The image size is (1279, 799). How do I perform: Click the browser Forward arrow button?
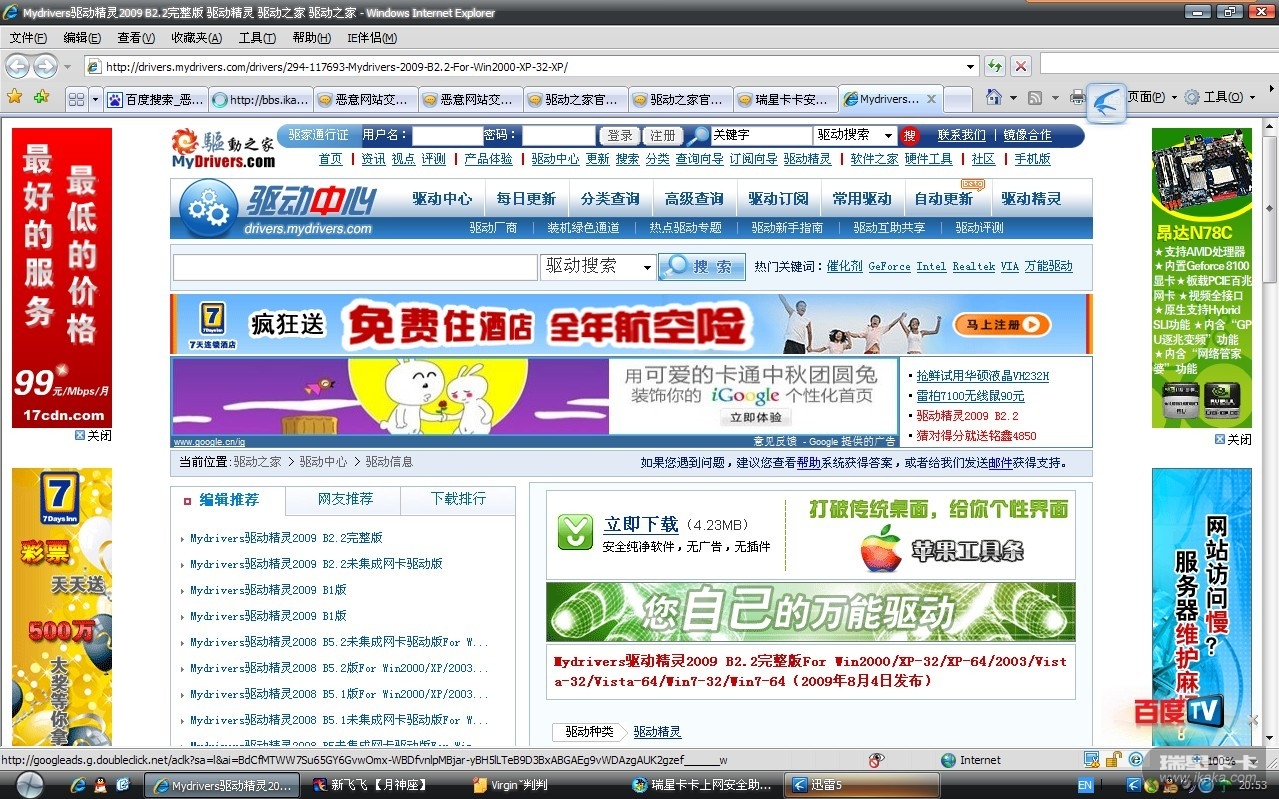[45, 66]
